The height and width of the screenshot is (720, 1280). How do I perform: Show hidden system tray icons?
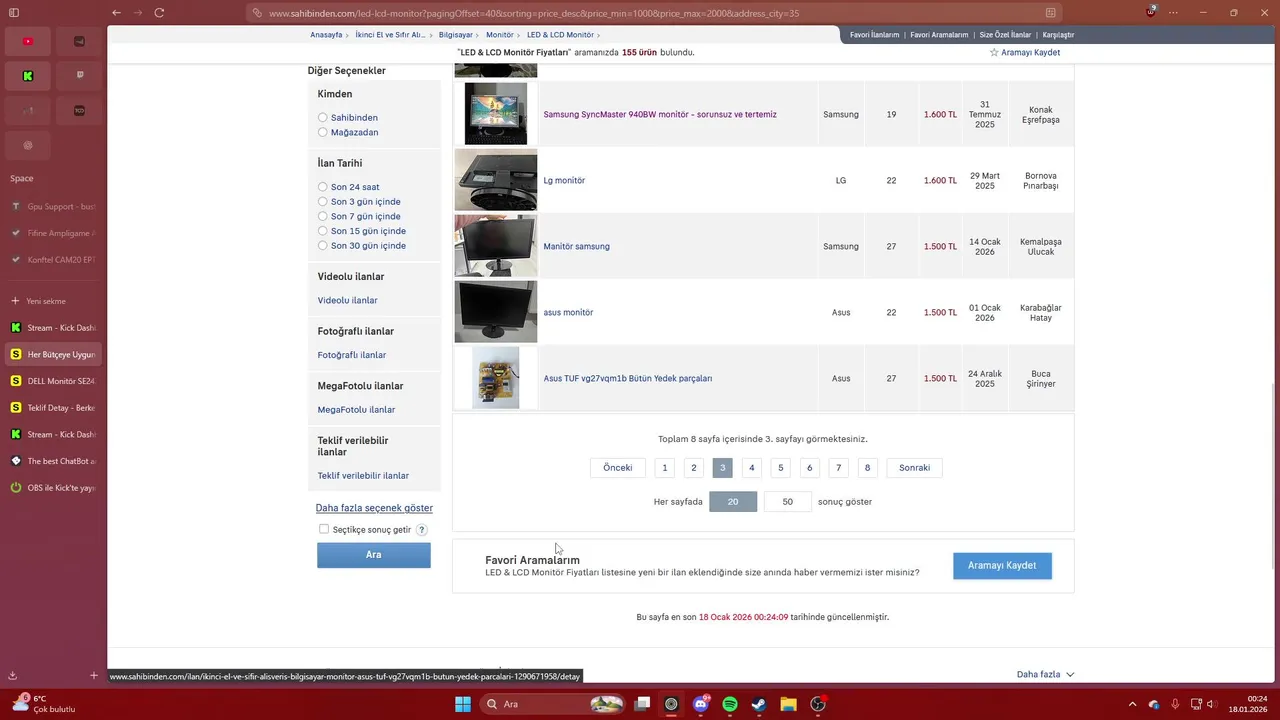pos(1132,704)
